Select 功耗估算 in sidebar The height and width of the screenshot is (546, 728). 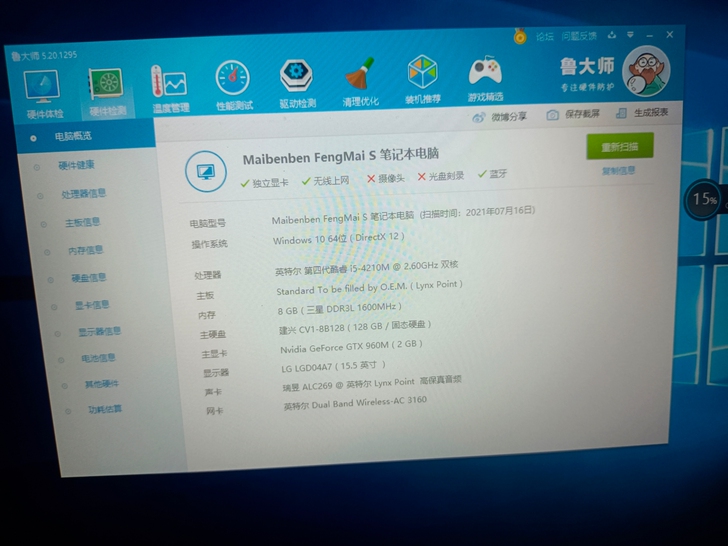tap(104, 409)
